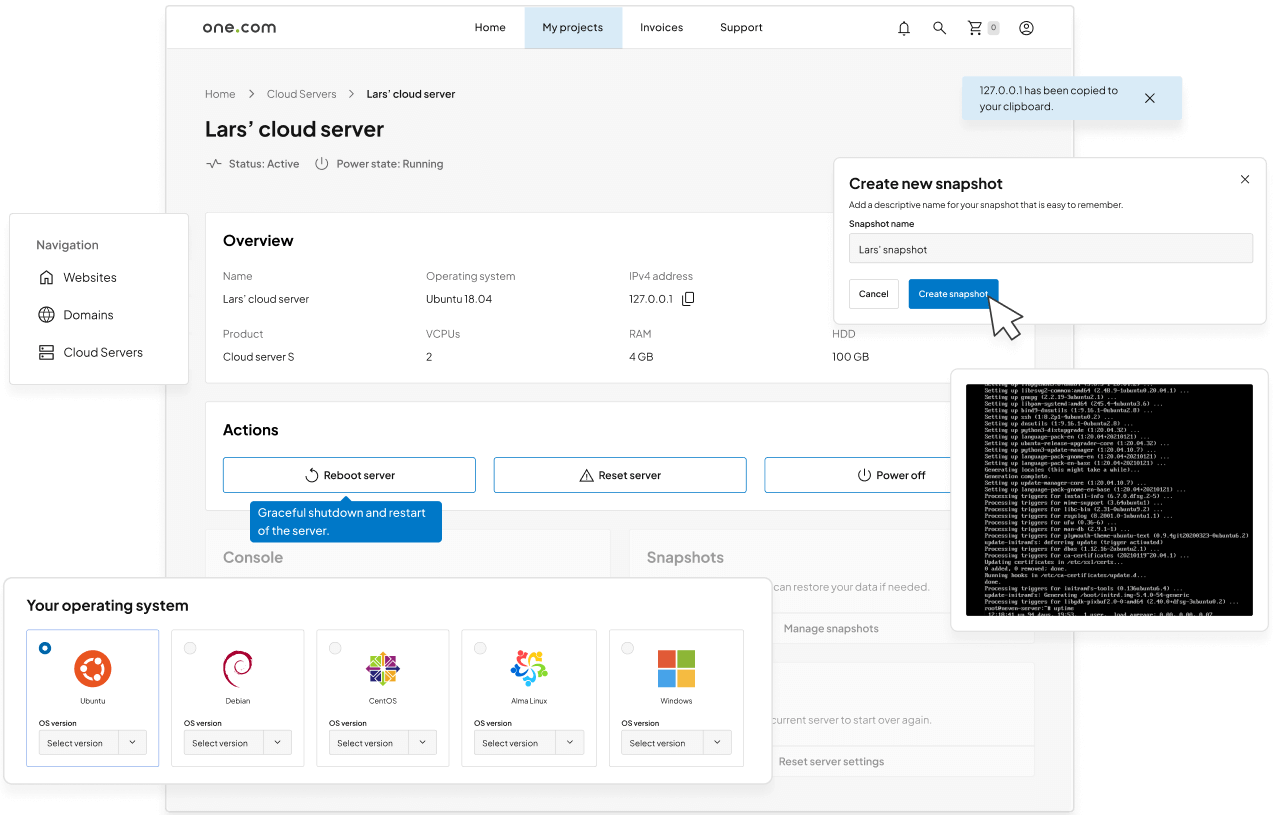Open the My projects tab
This screenshot has height=815, width=1273.
(x=573, y=28)
